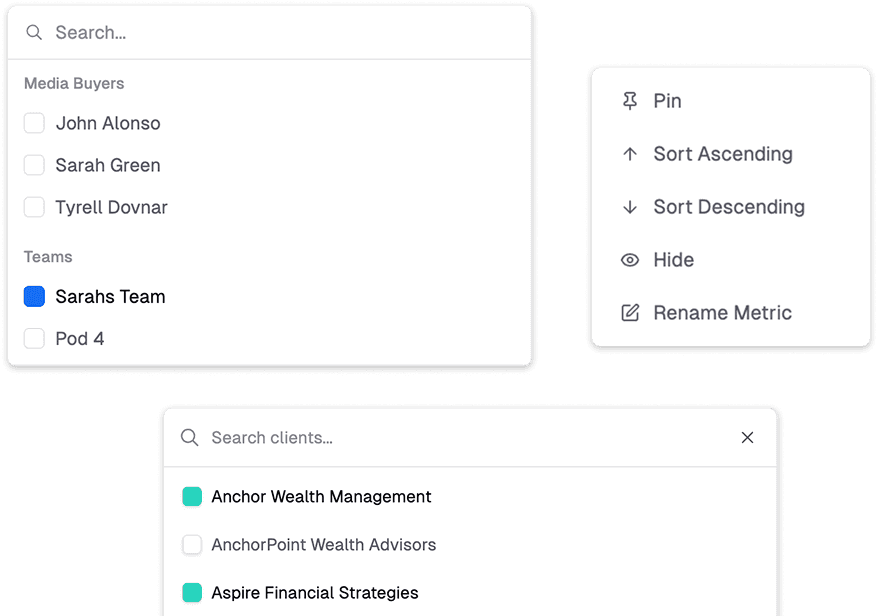Screen dimensions: 878x616
Task: Uncheck the Sarahs Team checkbox
Action: [34, 296]
